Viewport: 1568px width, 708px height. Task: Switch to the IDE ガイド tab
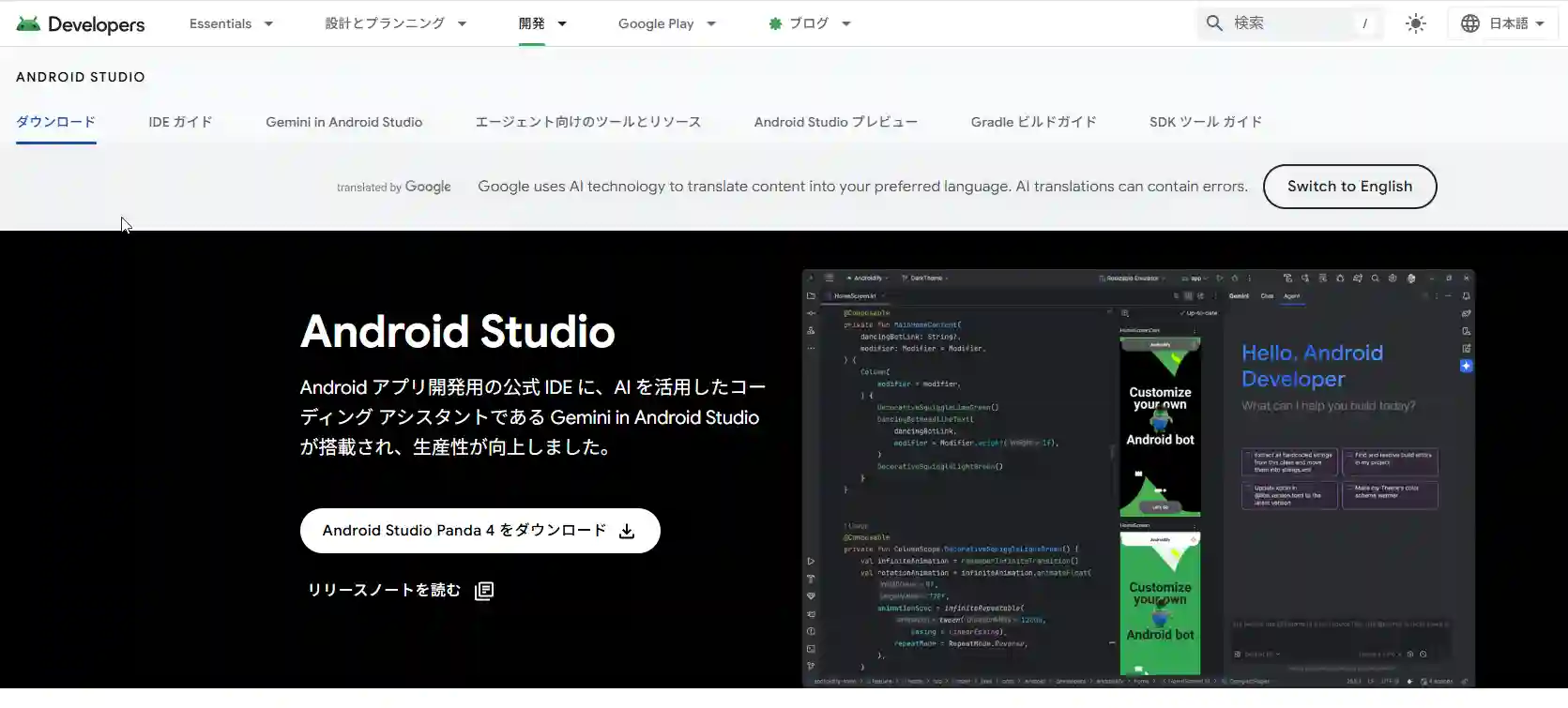tap(180, 122)
